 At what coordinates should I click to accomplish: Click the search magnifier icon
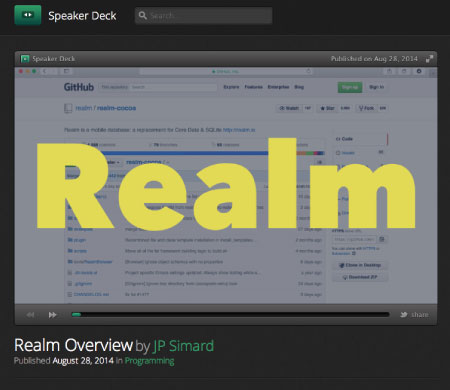pyautogui.click(x=143, y=15)
